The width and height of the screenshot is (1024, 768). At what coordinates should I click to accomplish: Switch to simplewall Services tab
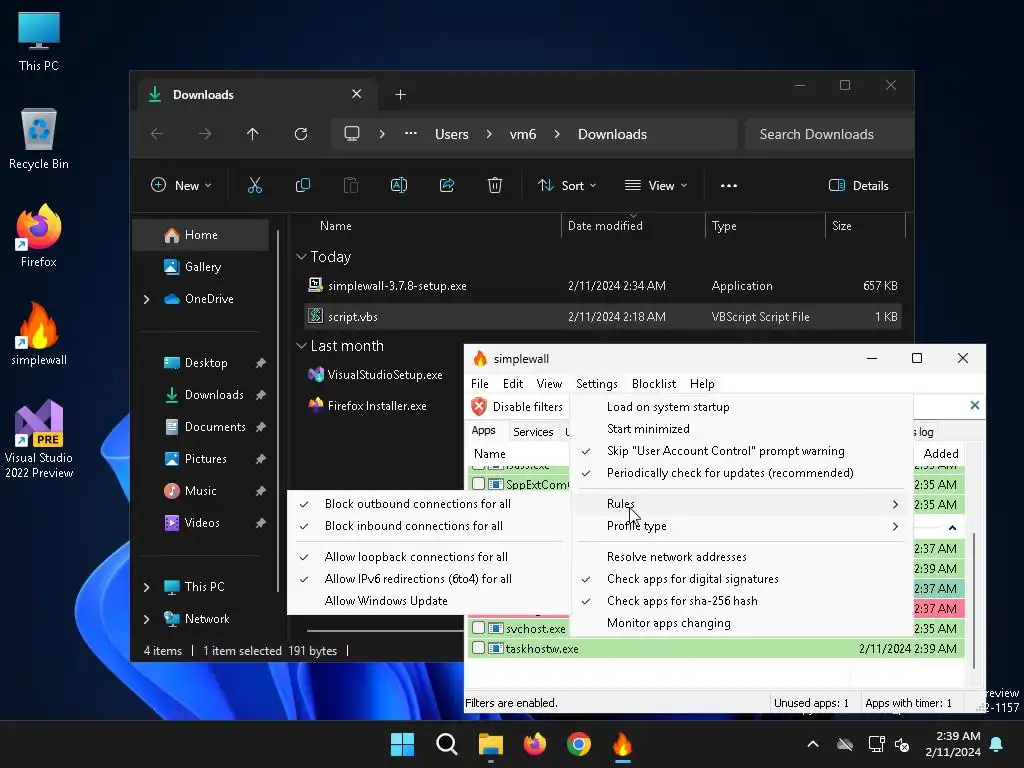533,432
